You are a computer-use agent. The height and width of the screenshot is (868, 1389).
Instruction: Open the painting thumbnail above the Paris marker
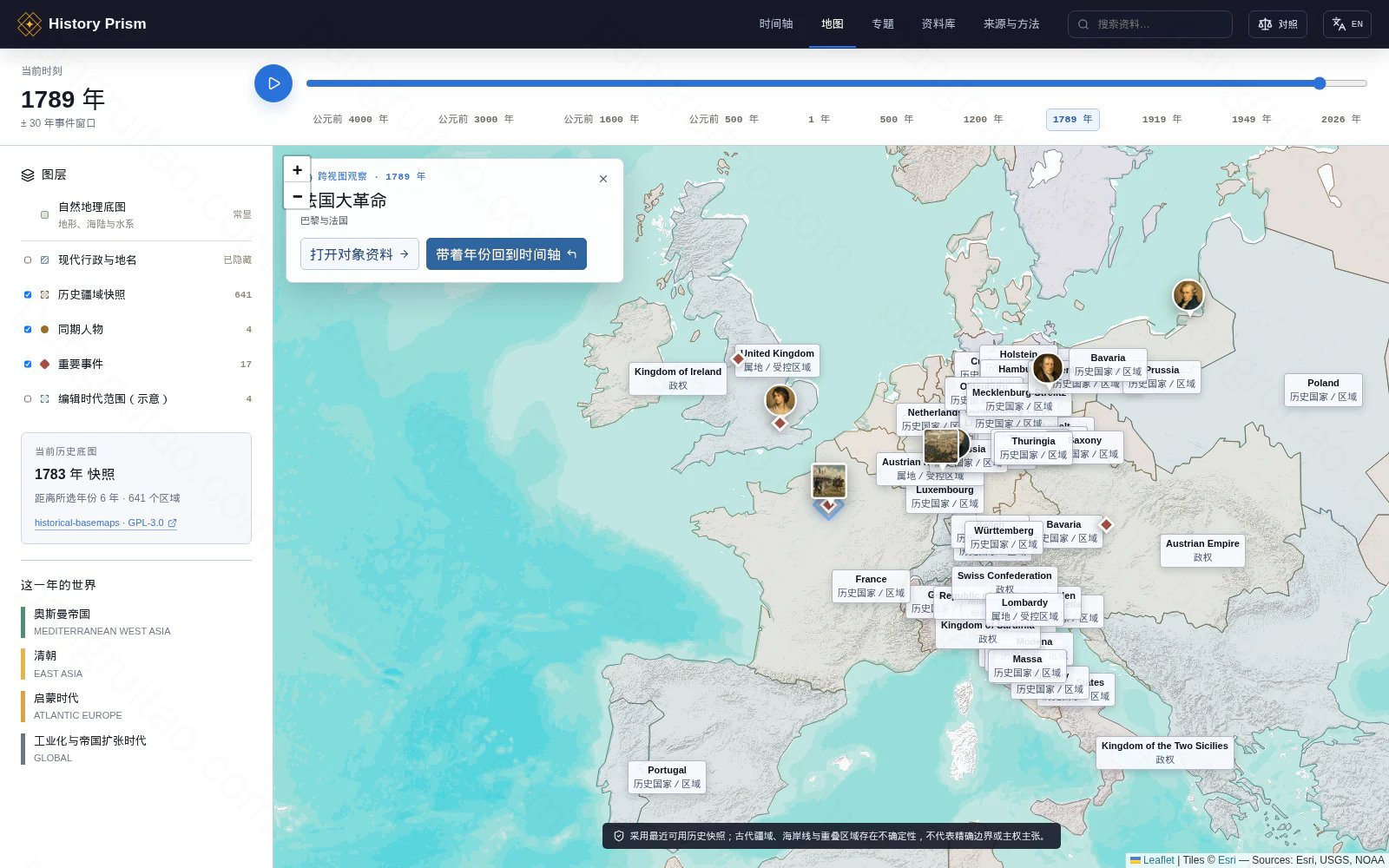point(829,481)
